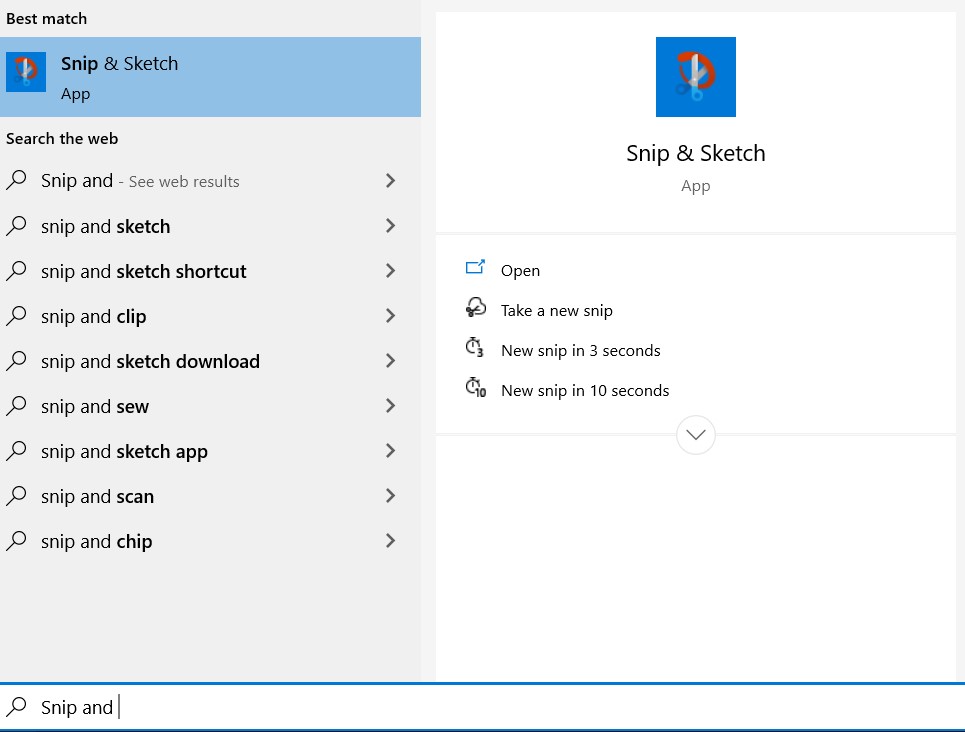Expand the 'snip and chip' arrow
The height and width of the screenshot is (732, 965).
390,541
